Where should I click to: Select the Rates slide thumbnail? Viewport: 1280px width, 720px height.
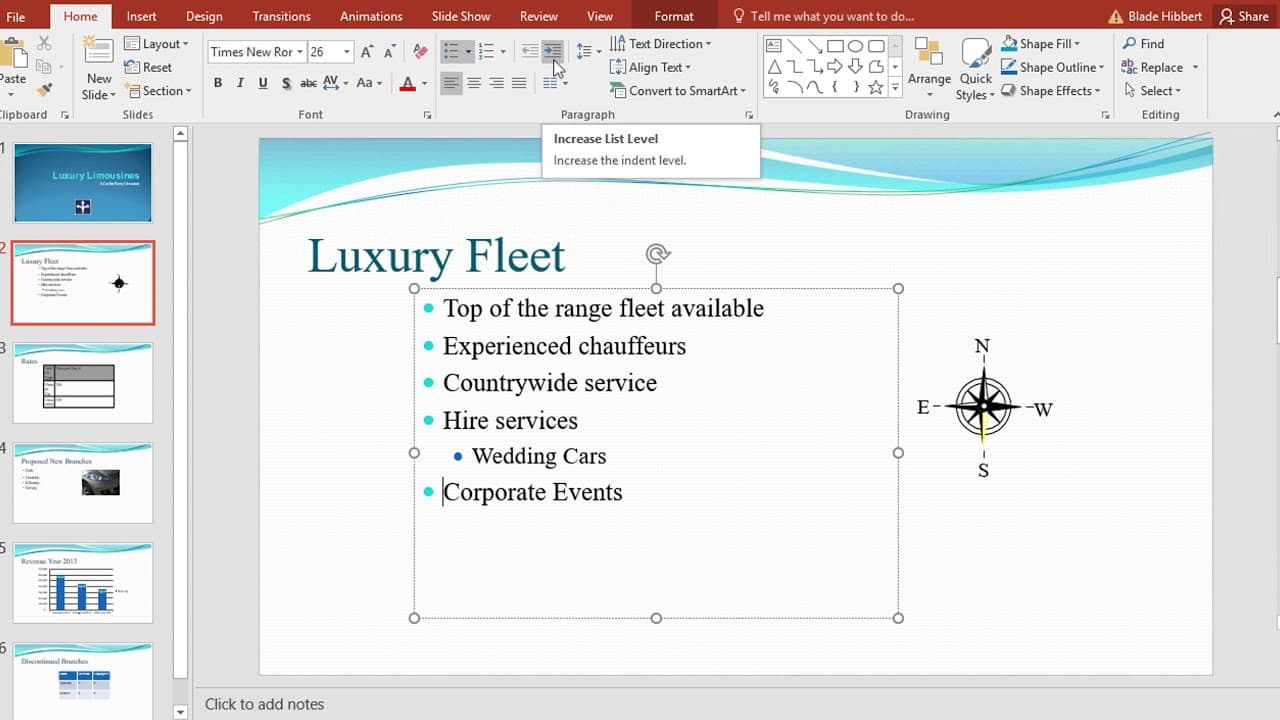pos(83,383)
